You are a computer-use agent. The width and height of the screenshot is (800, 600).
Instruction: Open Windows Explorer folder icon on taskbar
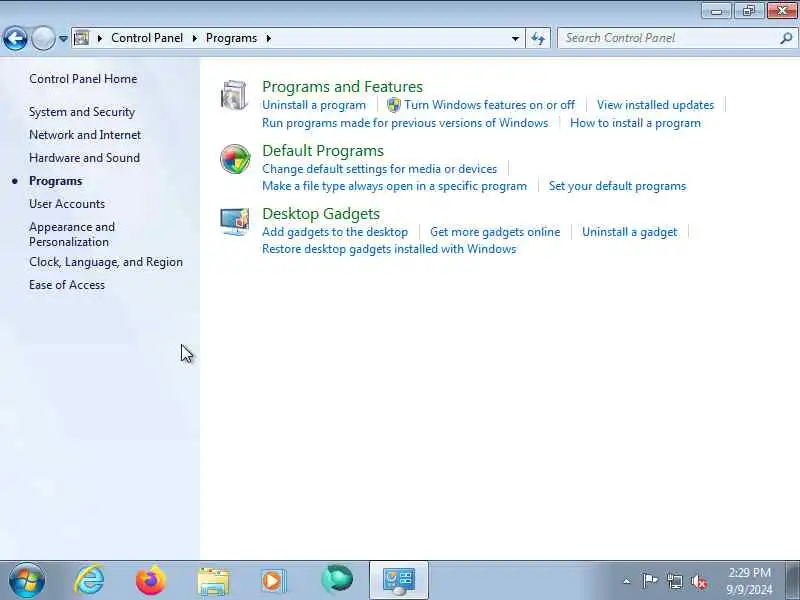pos(213,581)
